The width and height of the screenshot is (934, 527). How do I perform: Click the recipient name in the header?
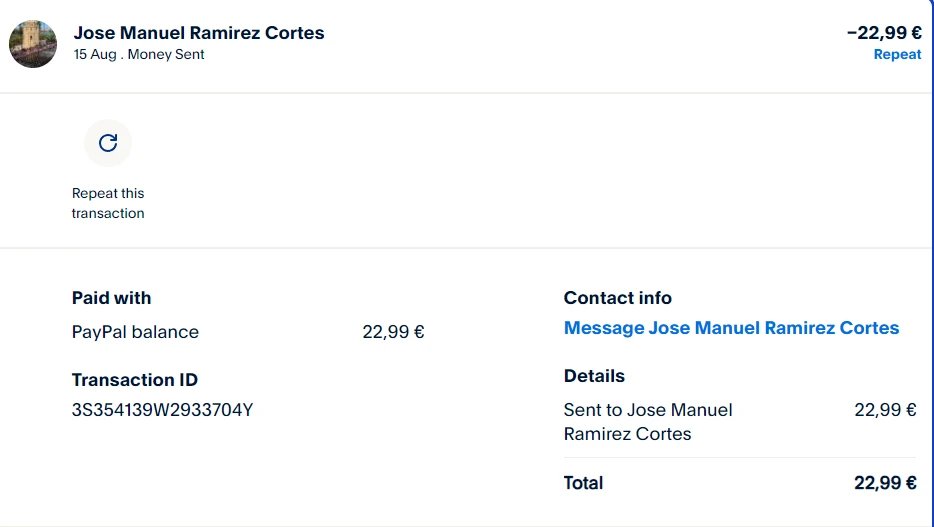tap(199, 33)
